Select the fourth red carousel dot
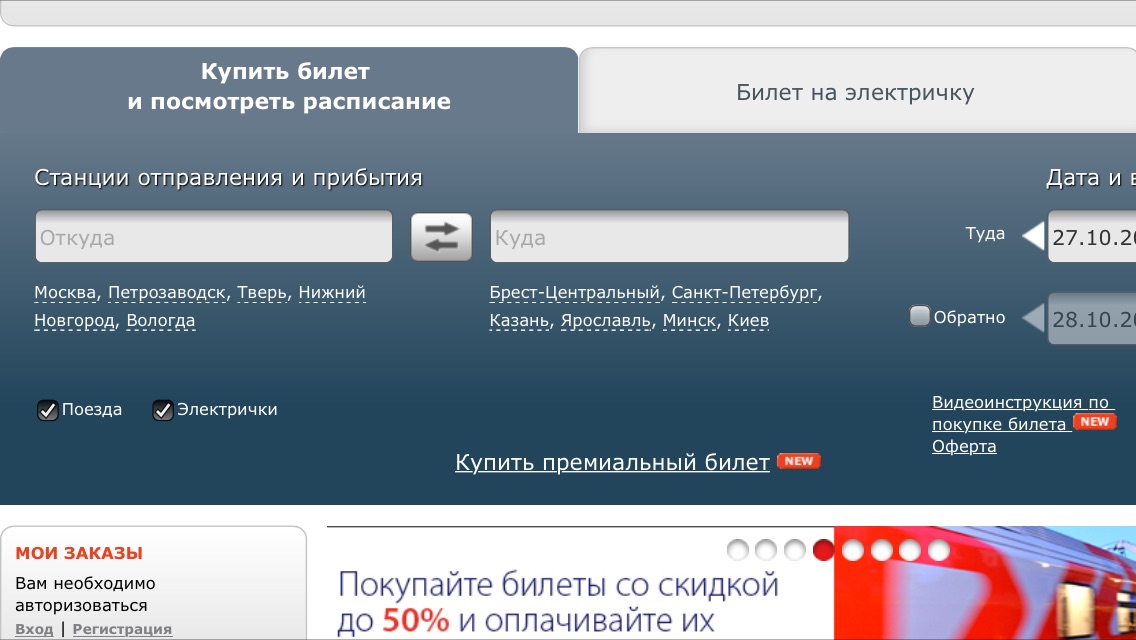 pos(823,550)
